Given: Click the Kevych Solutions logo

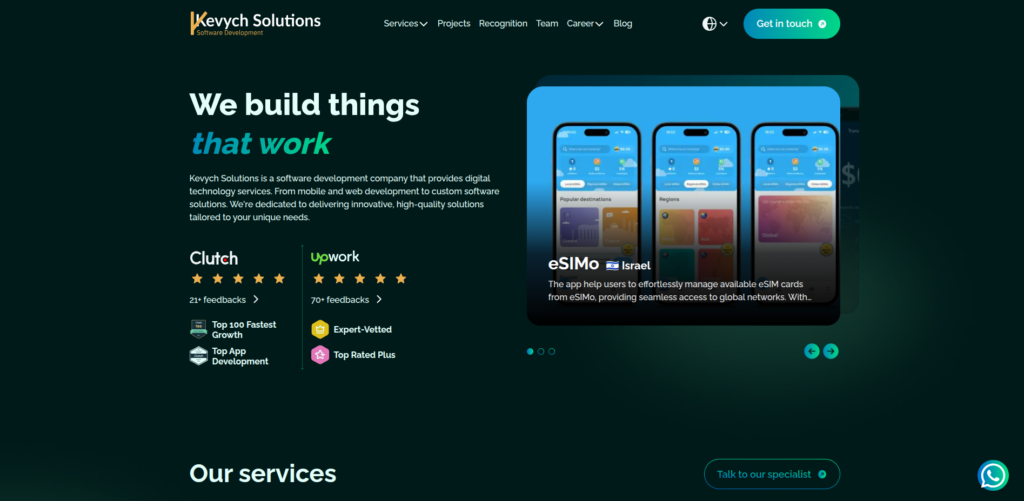Looking at the screenshot, I should coord(255,24).
